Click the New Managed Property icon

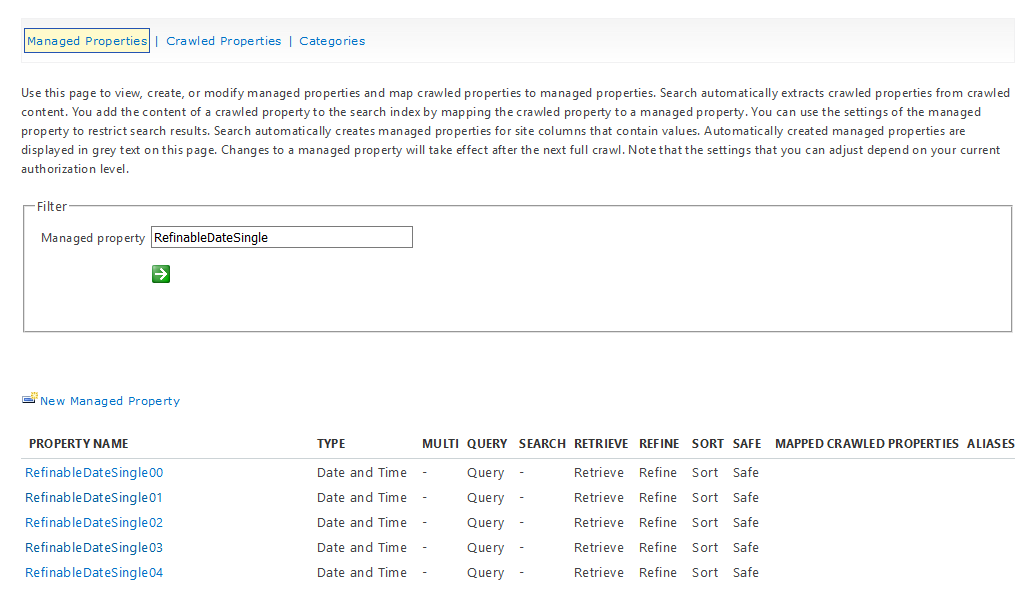click(x=29, y=400)
